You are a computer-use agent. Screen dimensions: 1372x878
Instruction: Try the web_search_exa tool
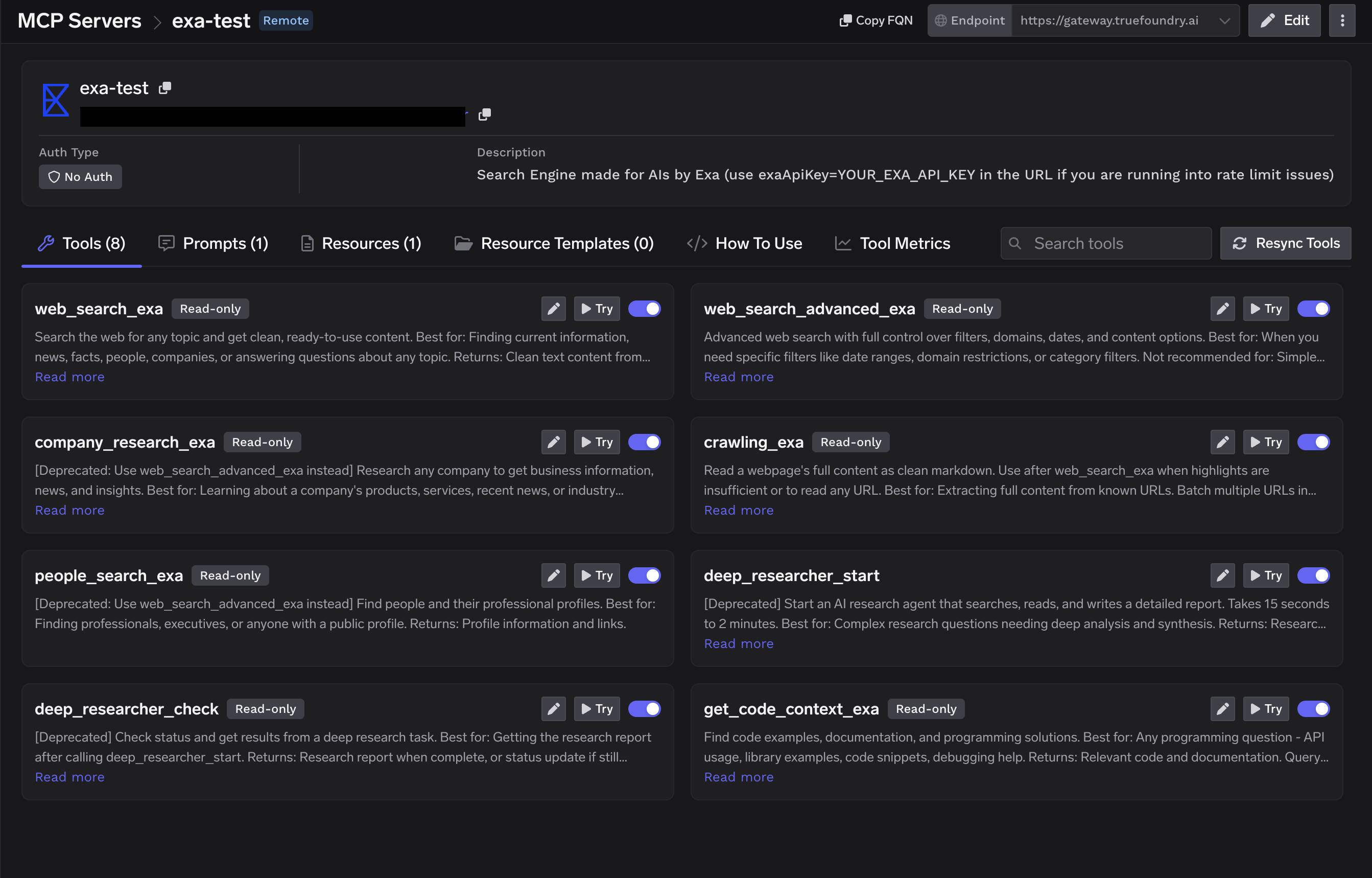point(597,309)
